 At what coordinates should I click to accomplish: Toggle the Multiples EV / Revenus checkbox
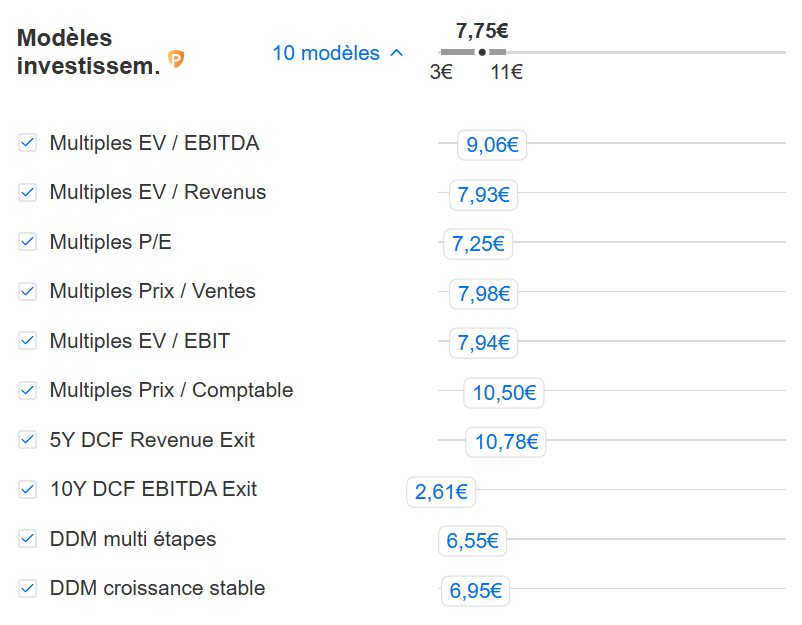pos(28,192)
